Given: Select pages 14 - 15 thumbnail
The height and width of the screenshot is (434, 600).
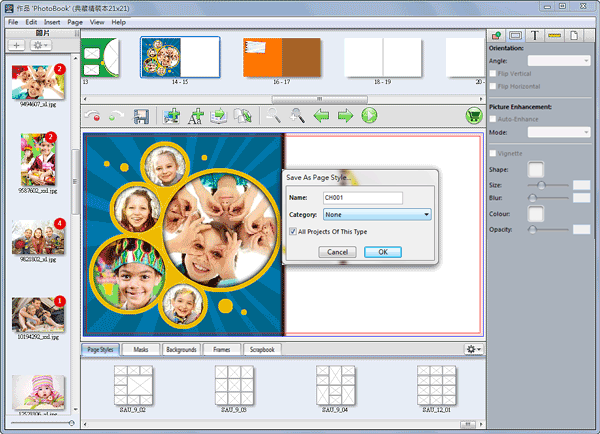Looking at the screenshot, I should 180,57.
